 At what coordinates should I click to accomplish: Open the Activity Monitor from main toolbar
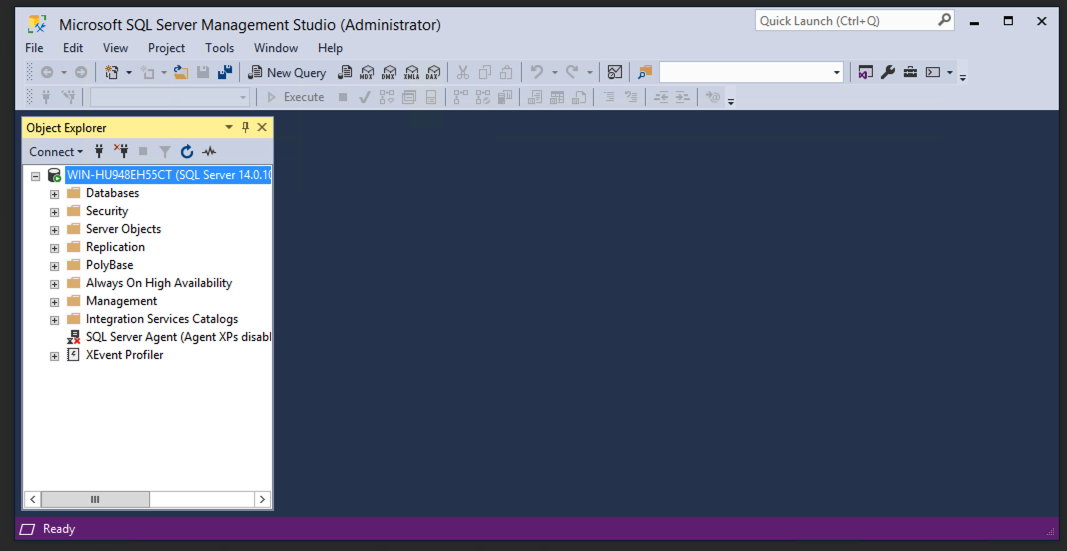pyautogui.click(x=614, y=72)
